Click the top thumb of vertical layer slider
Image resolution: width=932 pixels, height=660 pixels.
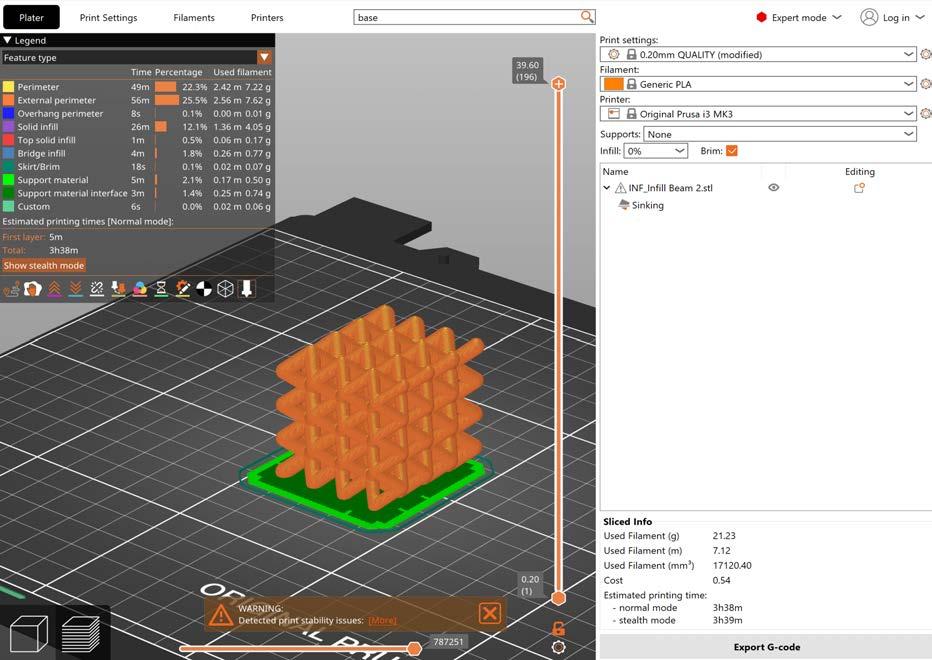pos(558,84)
